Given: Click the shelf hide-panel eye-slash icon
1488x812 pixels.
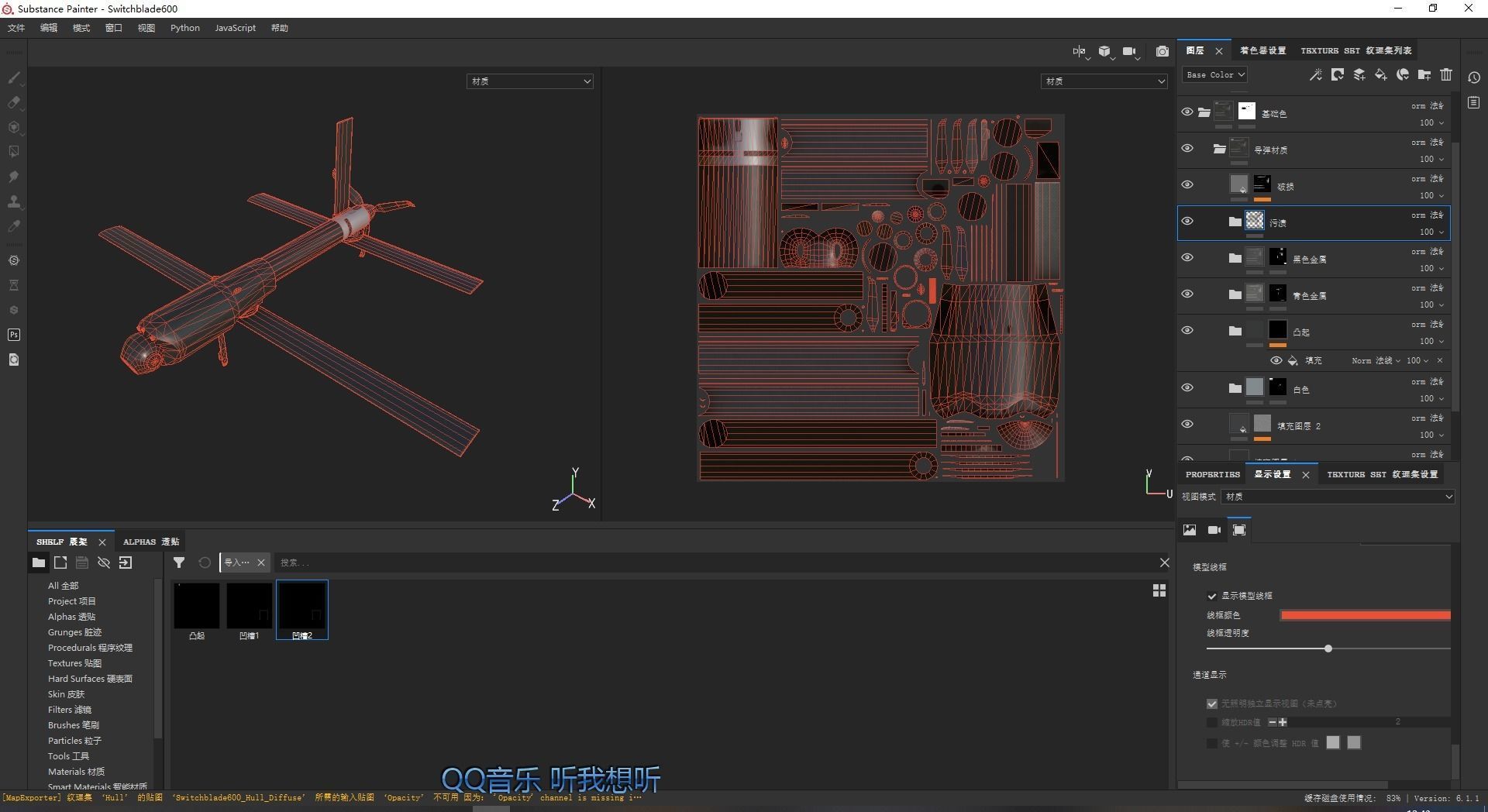Looking at the screenshot, I should (x=104, y=563).
